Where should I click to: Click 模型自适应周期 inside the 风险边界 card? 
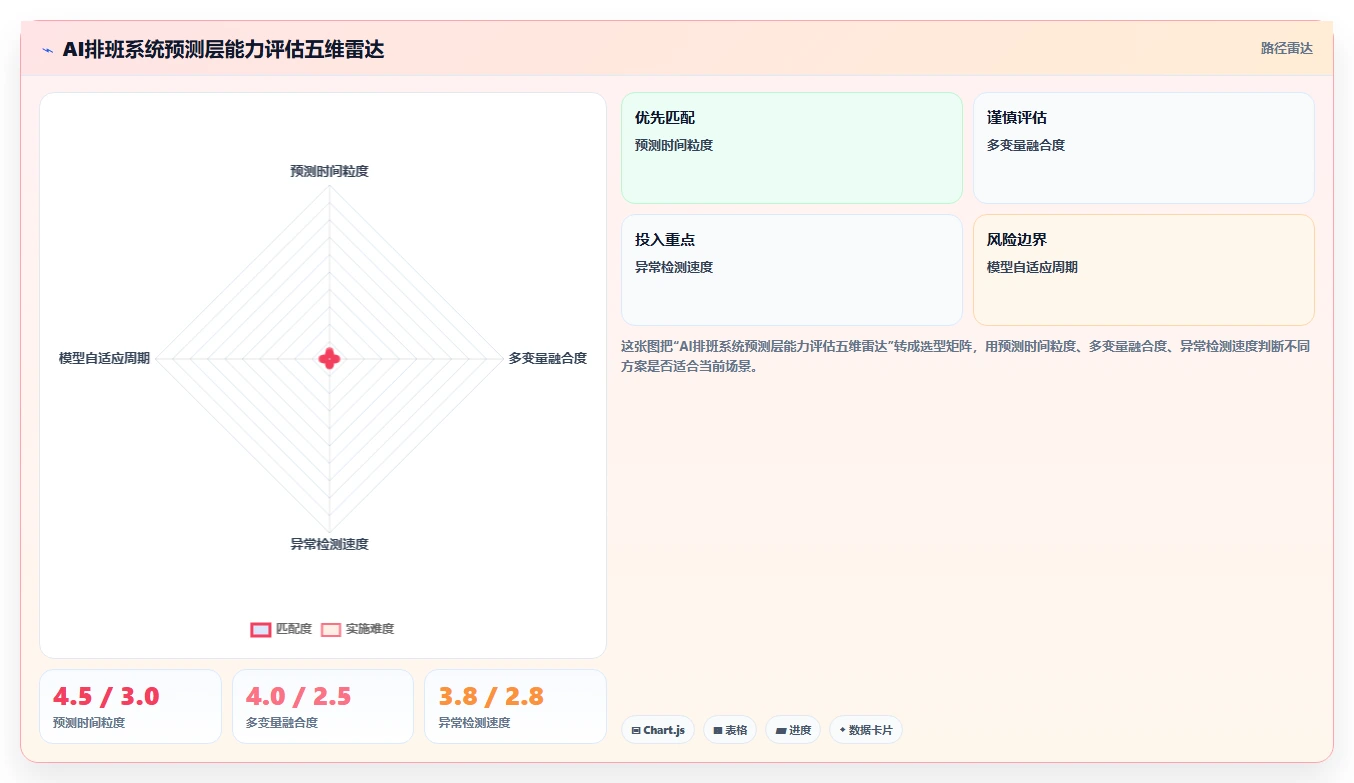tap(1032, 267)
